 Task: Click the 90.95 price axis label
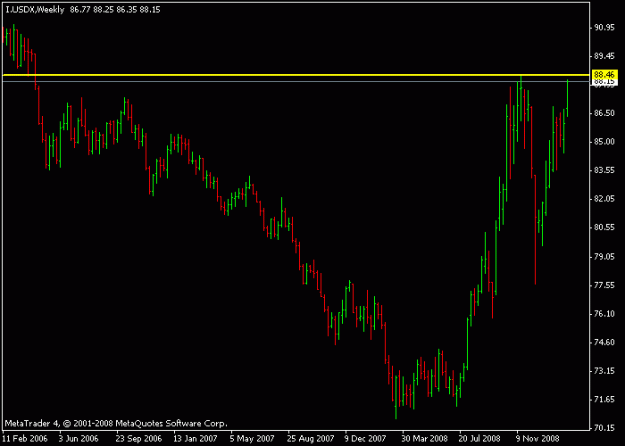tap(605, 28)
